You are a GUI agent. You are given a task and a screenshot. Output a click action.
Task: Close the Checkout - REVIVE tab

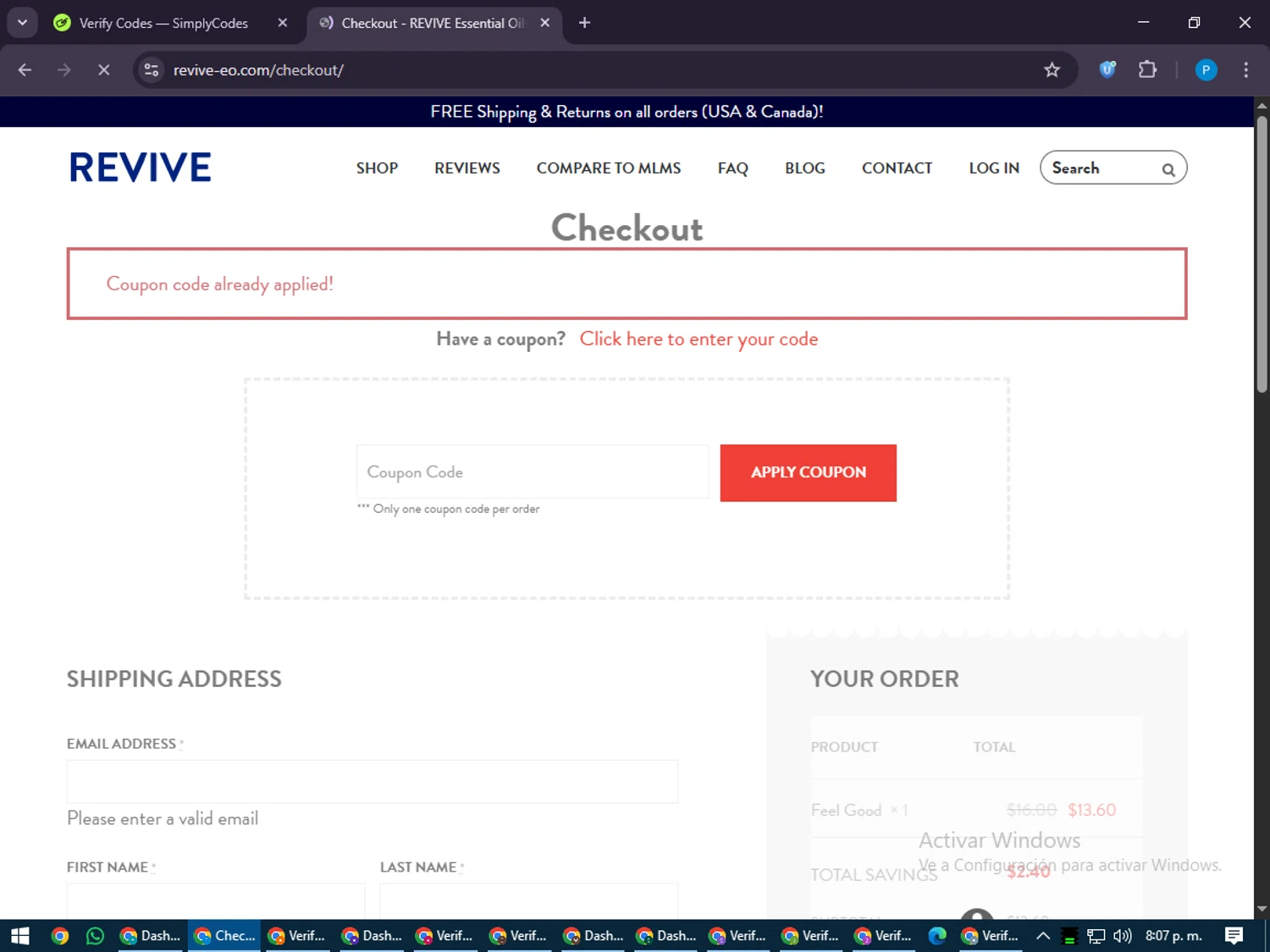pyautogui.click(x=545, y=23)
